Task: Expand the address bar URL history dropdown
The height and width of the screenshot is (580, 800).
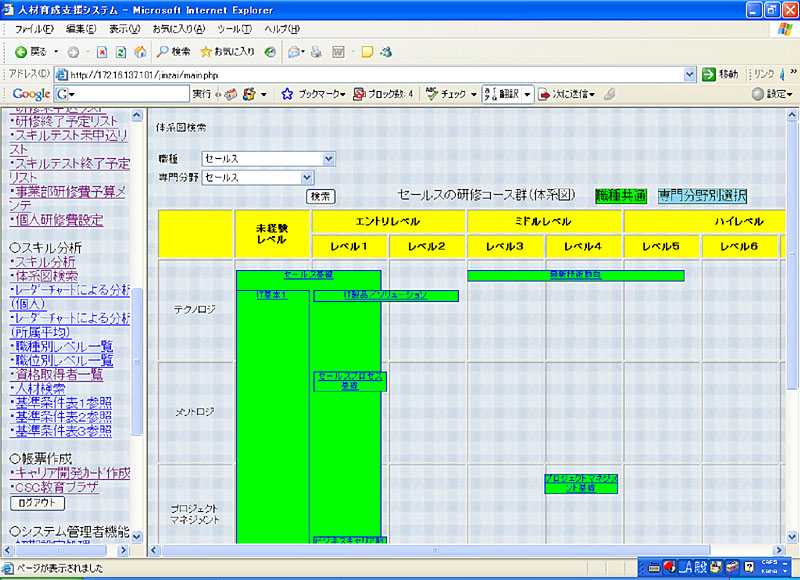Action: pos(690,74)
